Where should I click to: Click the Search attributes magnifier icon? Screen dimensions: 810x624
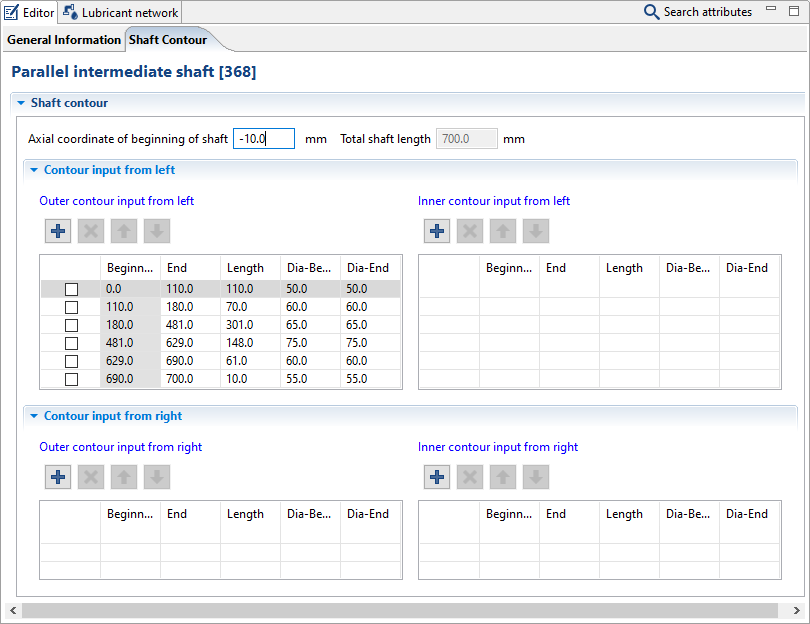pyautogui.click(x=651, y=12)
